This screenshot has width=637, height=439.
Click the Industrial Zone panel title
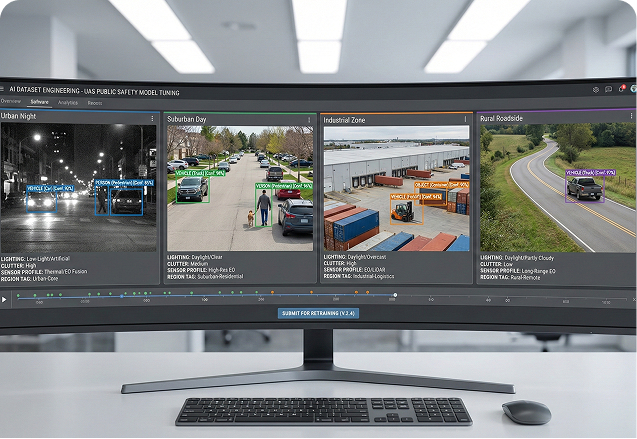point(344,120)
